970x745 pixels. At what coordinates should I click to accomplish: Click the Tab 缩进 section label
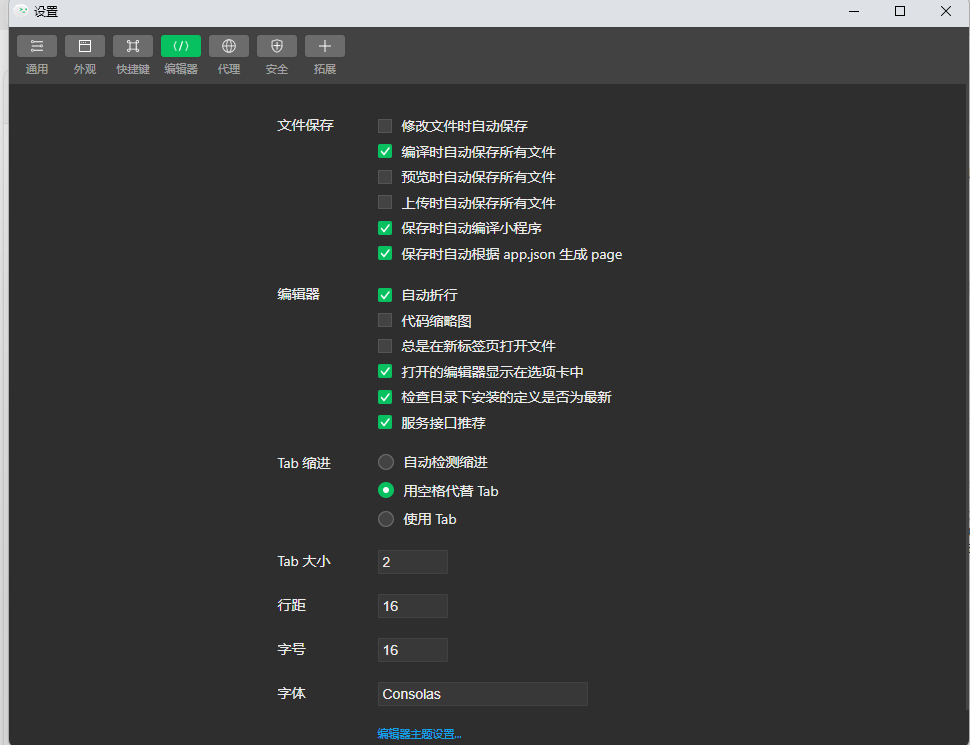[x=304, y=463]
